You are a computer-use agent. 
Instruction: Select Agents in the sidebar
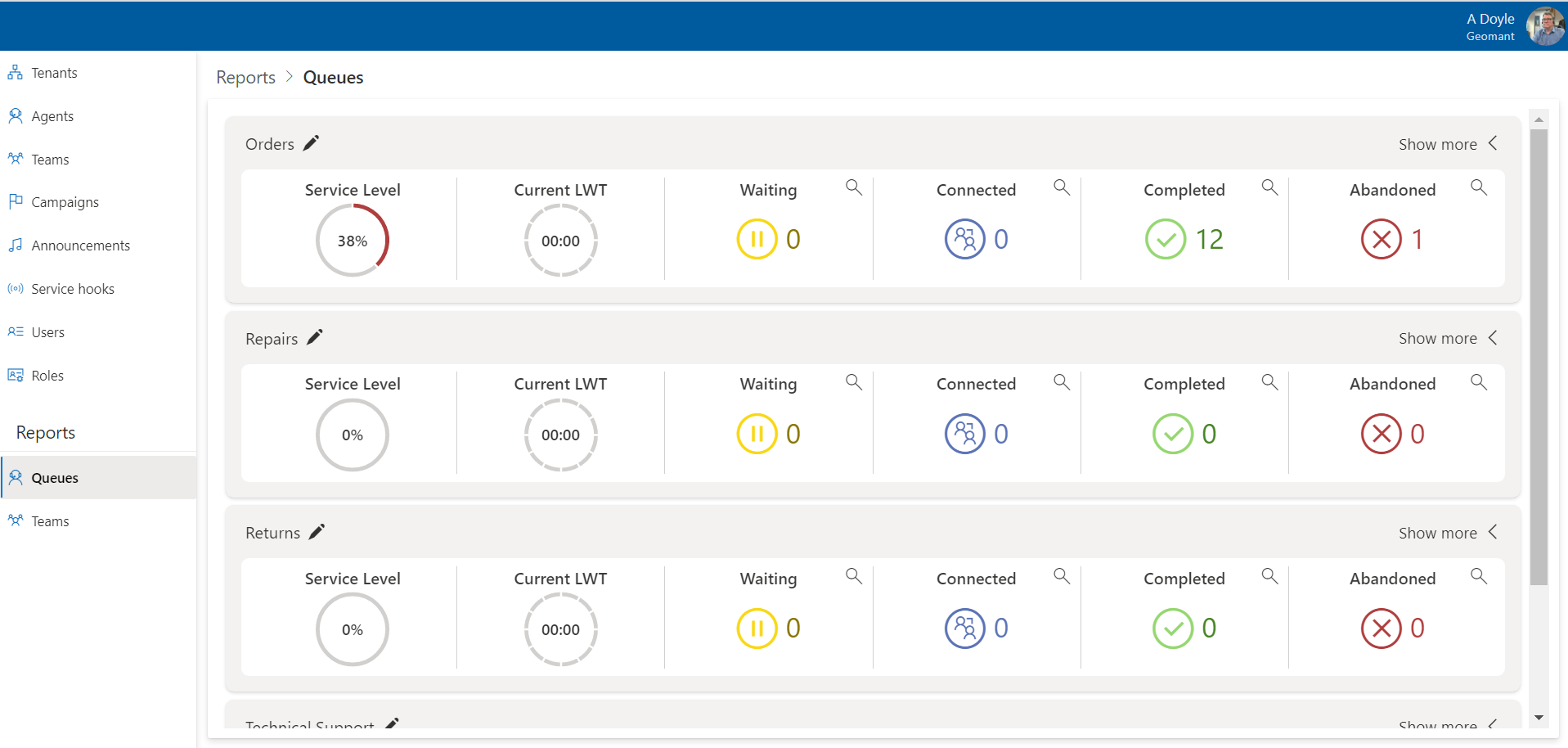click(52, 115)
